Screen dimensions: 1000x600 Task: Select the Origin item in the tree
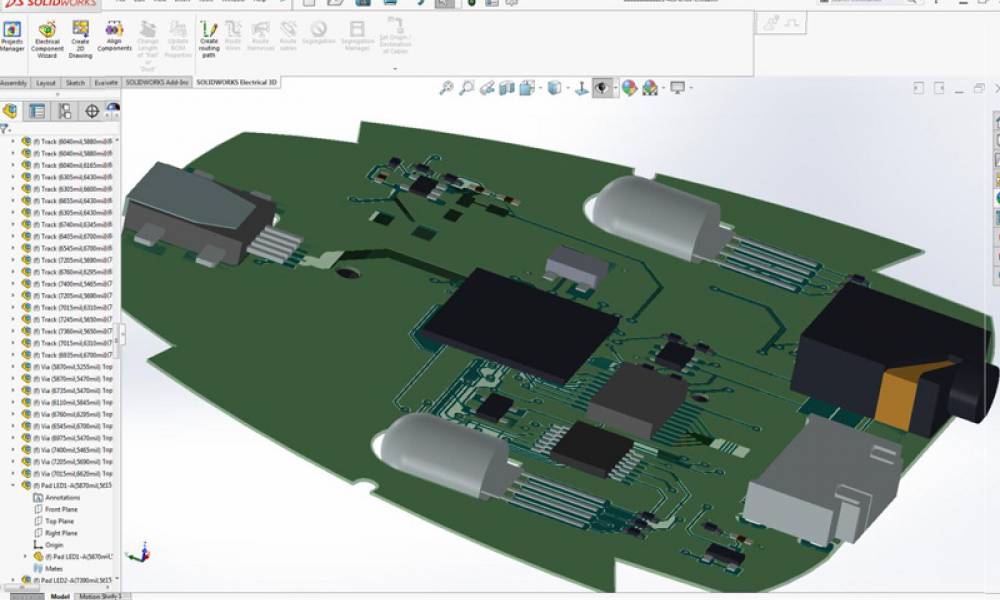tap(48, 545)
